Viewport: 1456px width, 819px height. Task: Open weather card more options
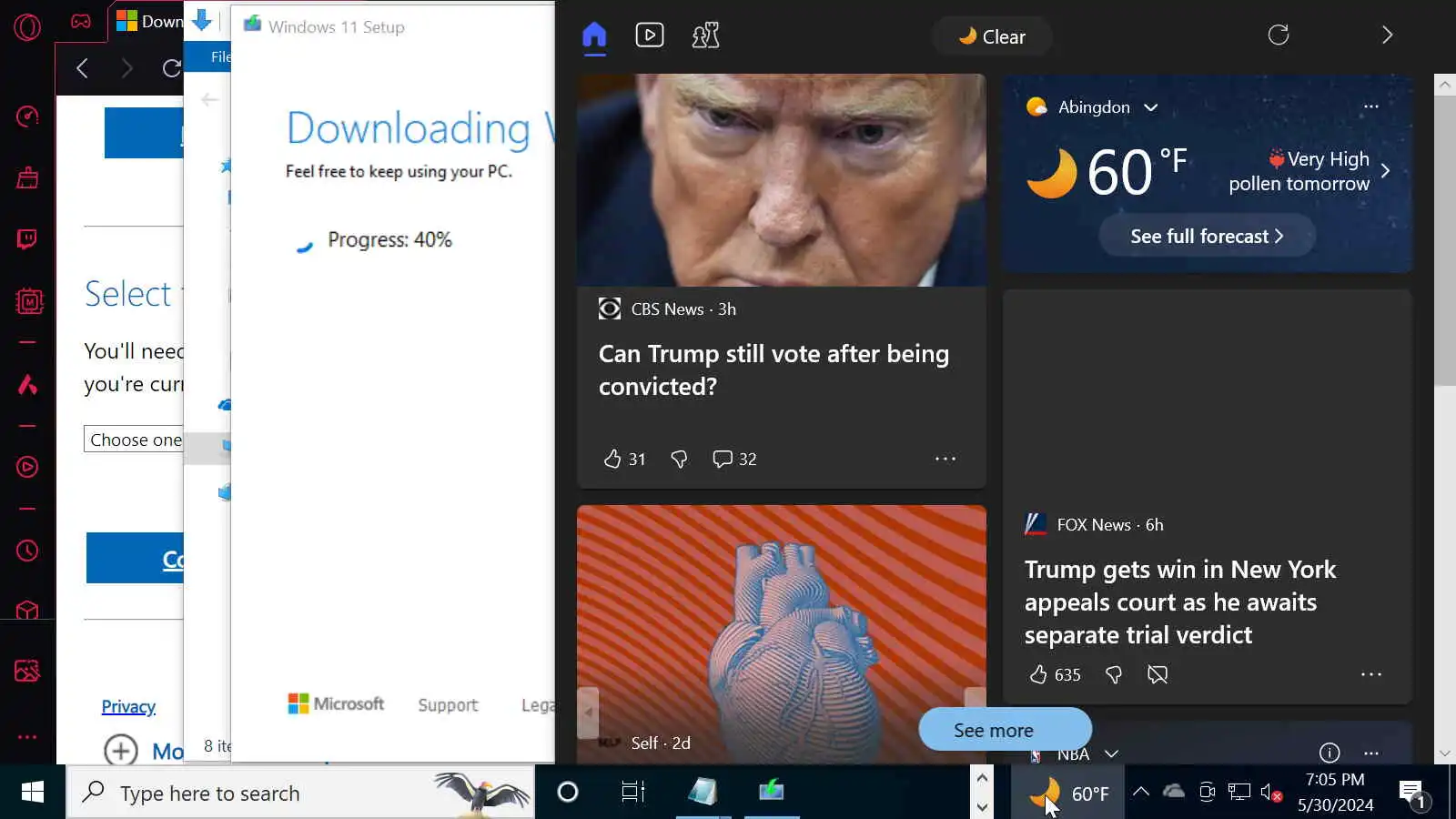(x=1371, y=106)
